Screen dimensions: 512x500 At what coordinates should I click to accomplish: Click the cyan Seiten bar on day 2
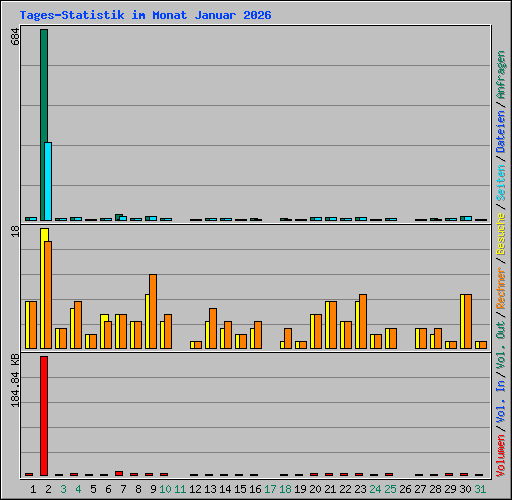pyautogui.click(x=48, y=182)
